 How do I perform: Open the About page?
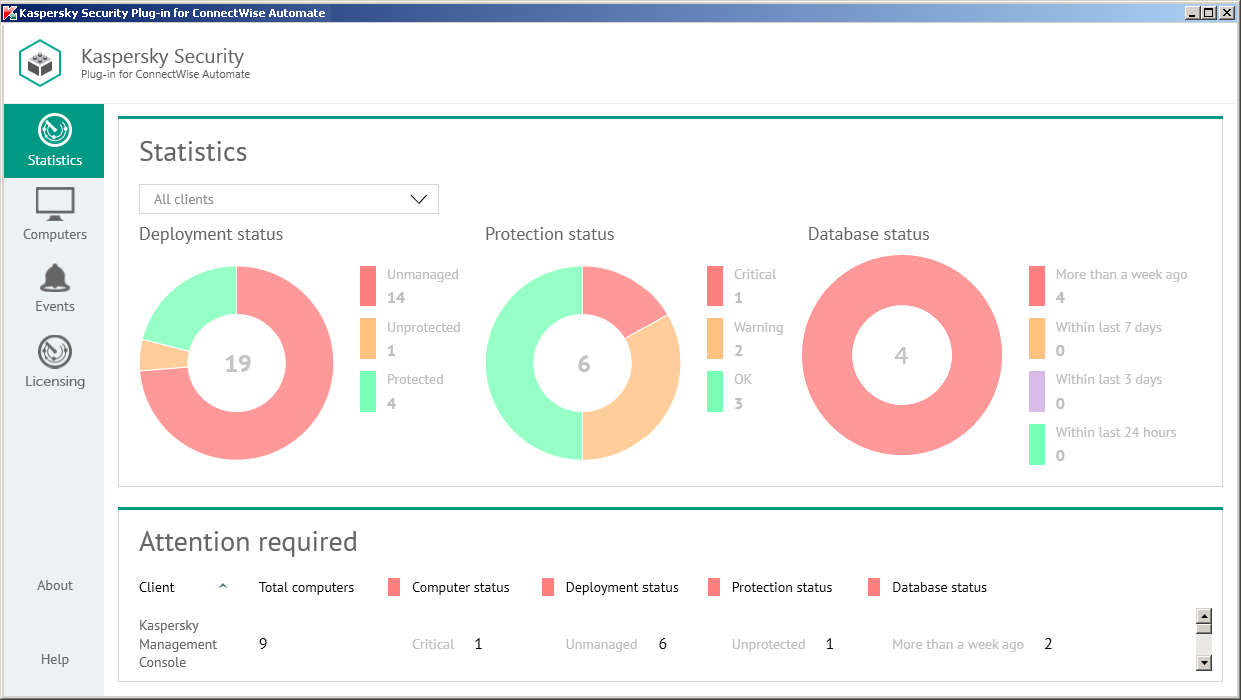pyautogui.click(x=54, y=585)
